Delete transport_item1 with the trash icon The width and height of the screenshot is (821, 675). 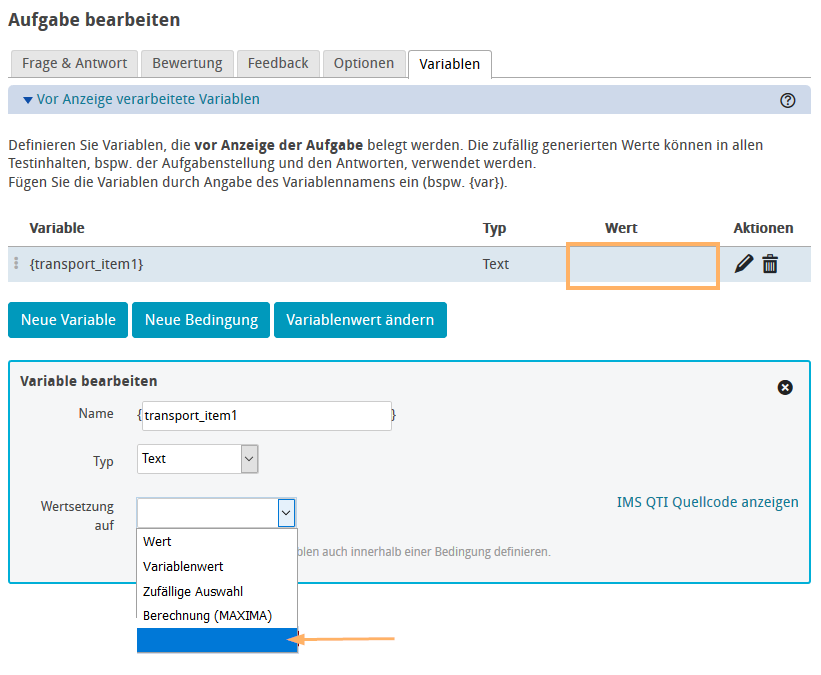[x=770, y=264]
